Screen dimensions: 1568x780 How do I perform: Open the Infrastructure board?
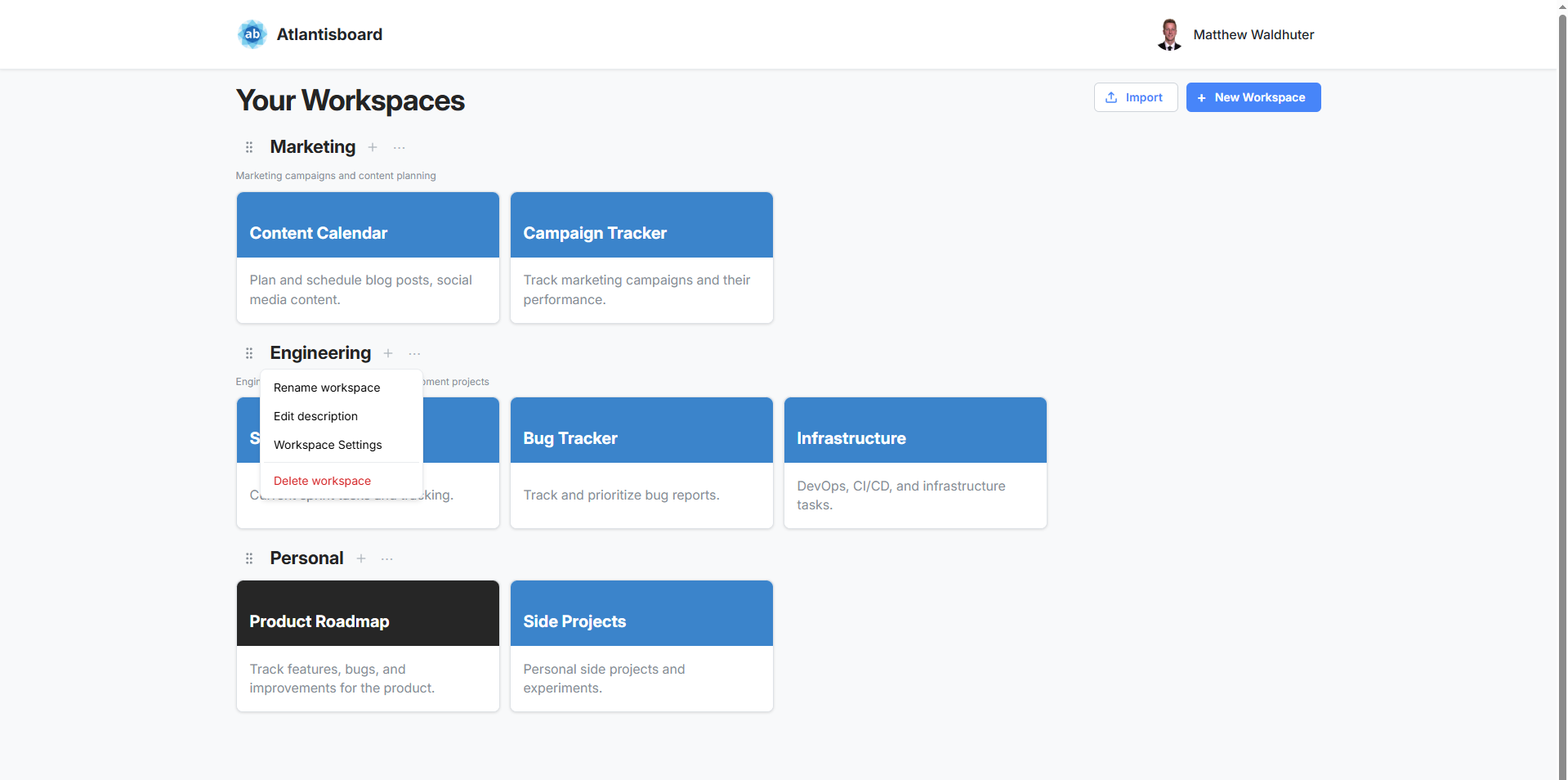click(x=915, y=463)
